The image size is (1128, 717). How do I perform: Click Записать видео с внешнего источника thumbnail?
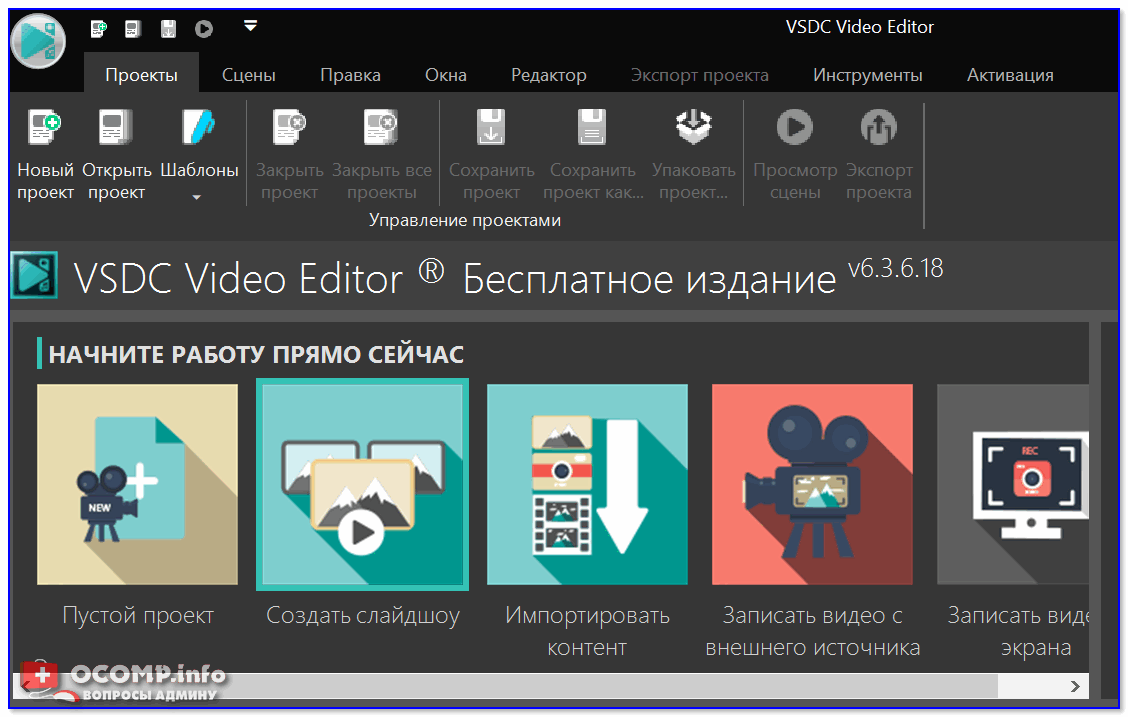pos(812,484)
